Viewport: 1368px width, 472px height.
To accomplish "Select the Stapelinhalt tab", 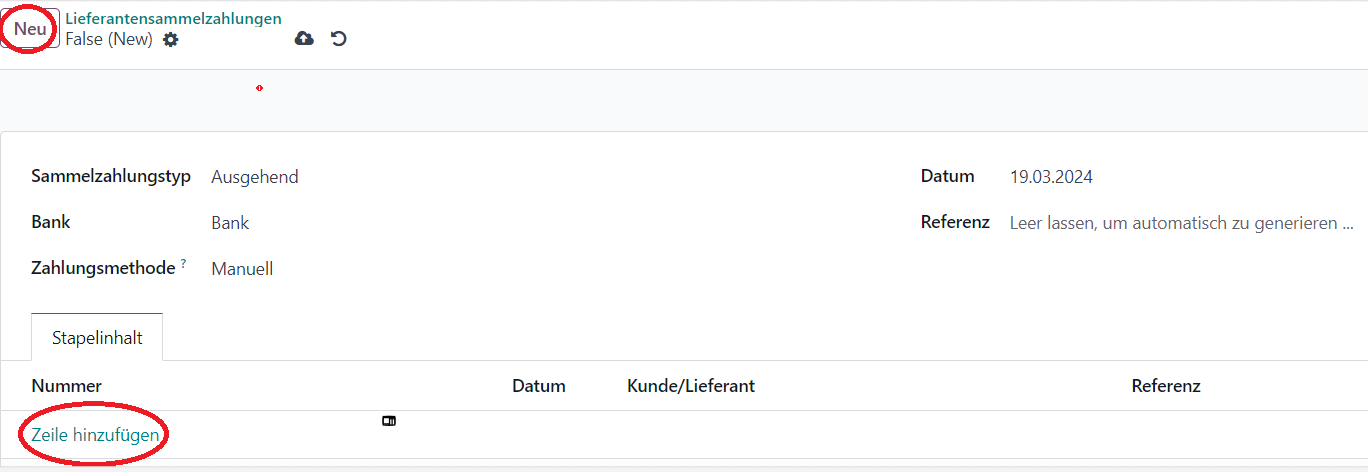I will coord(97,338).
